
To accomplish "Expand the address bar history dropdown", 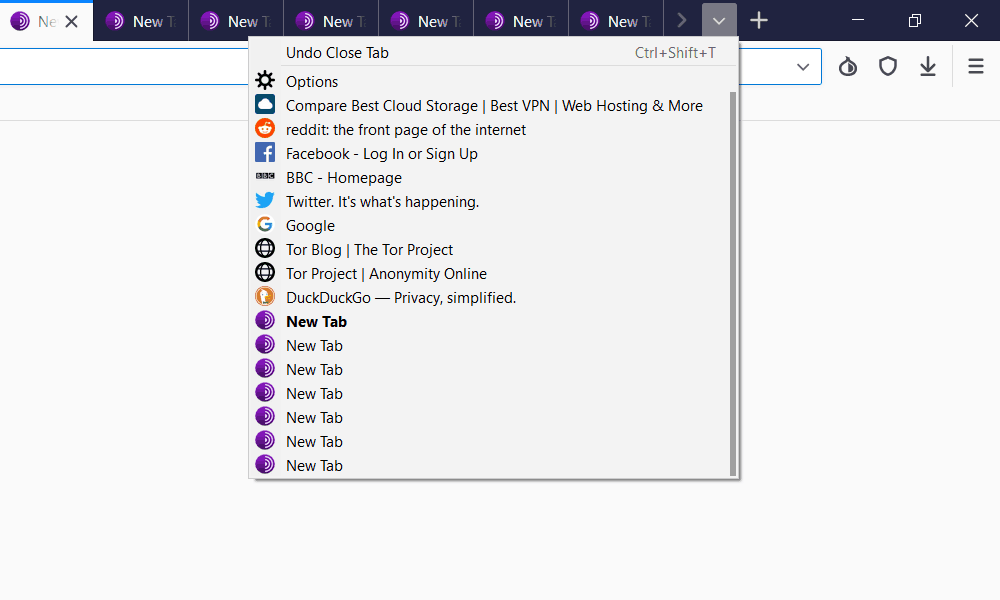I will [x=803, y=67].
